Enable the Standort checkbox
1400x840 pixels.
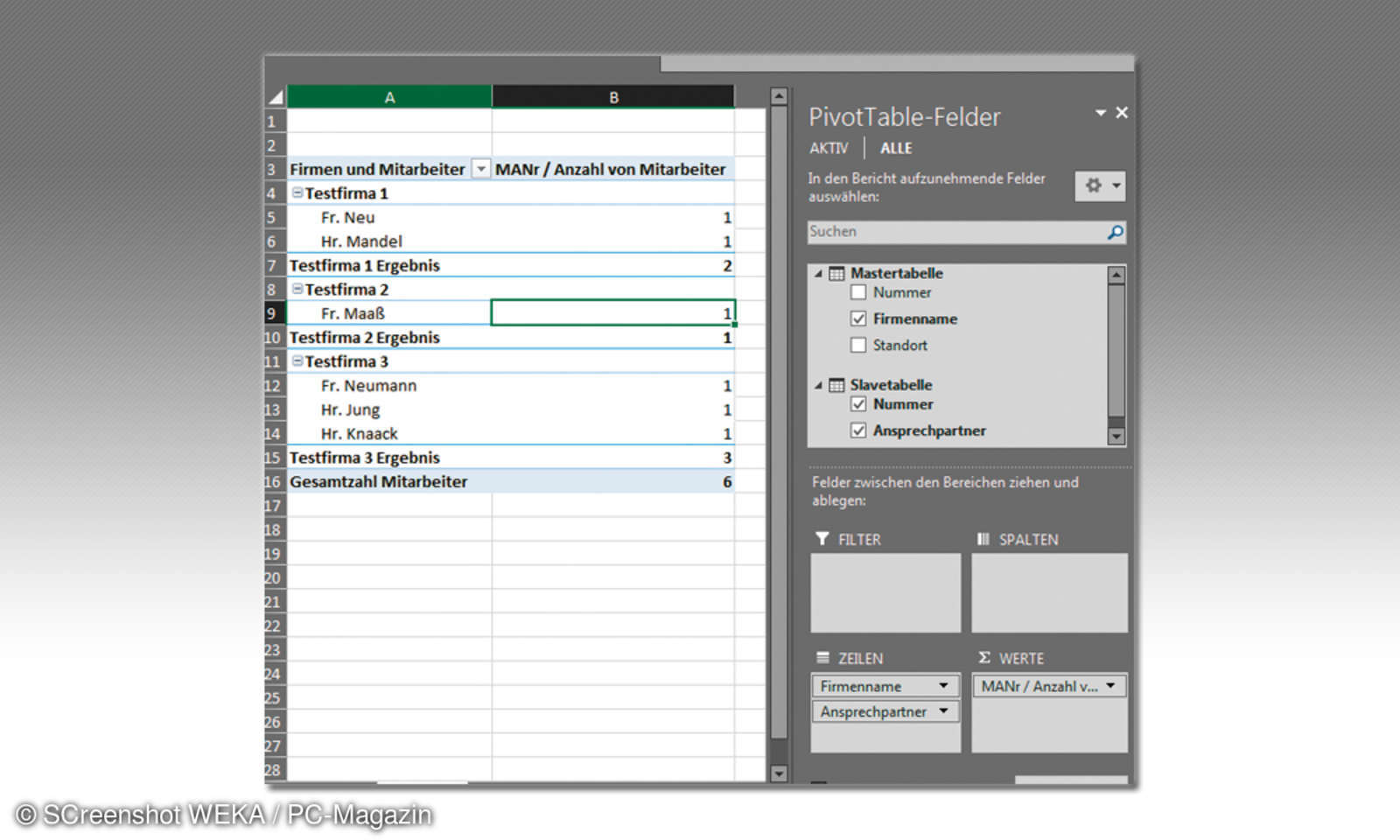[858, 345]
